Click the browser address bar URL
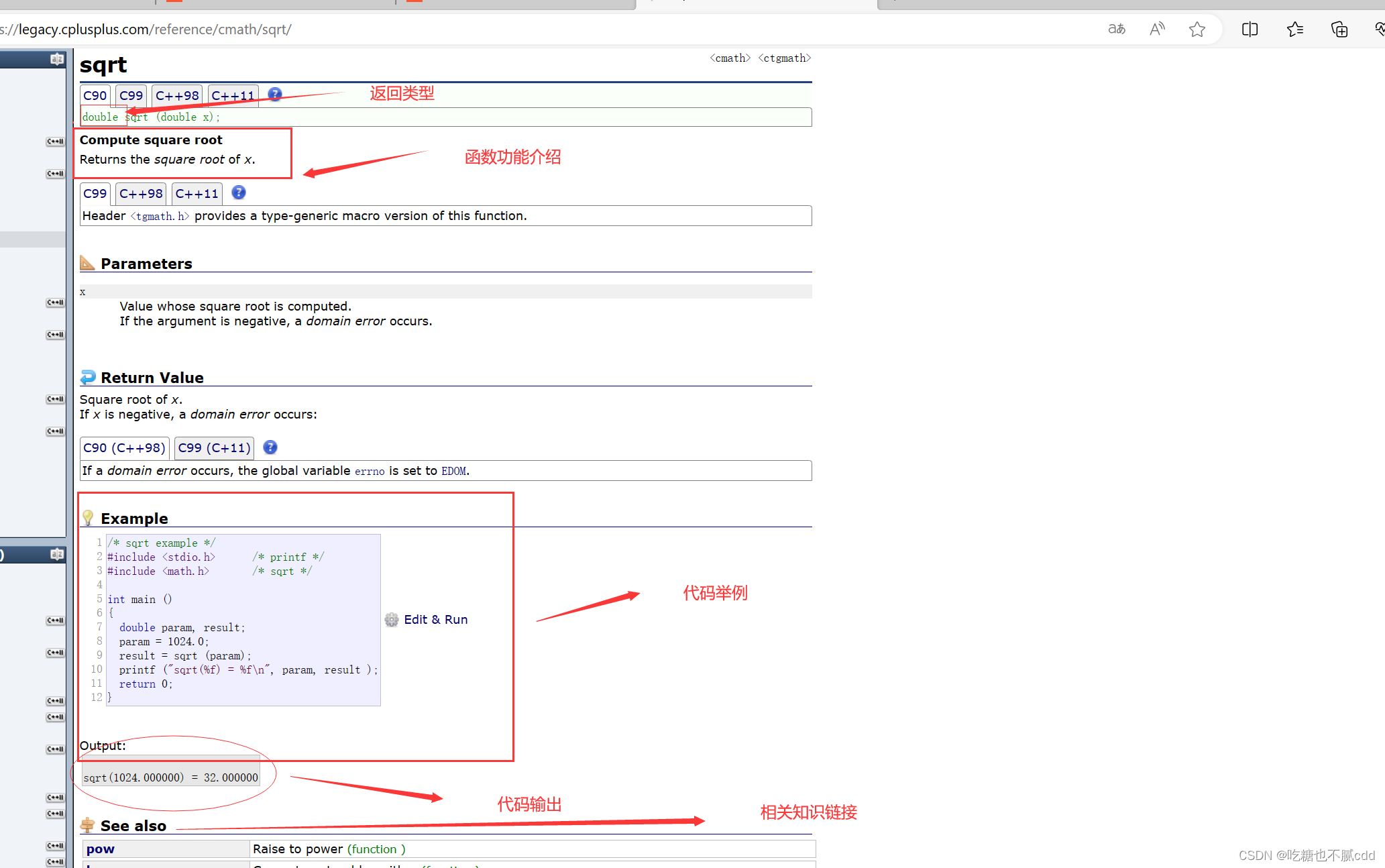Image resolution: width=1385 pixels, height=868 pixels. point(146,30)
